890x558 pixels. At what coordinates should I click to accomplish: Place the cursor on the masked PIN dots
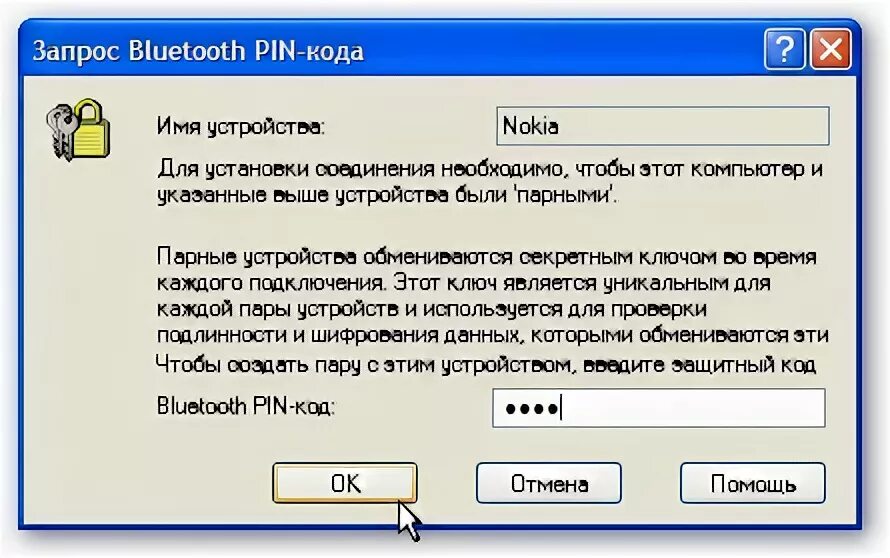[532, 408]
